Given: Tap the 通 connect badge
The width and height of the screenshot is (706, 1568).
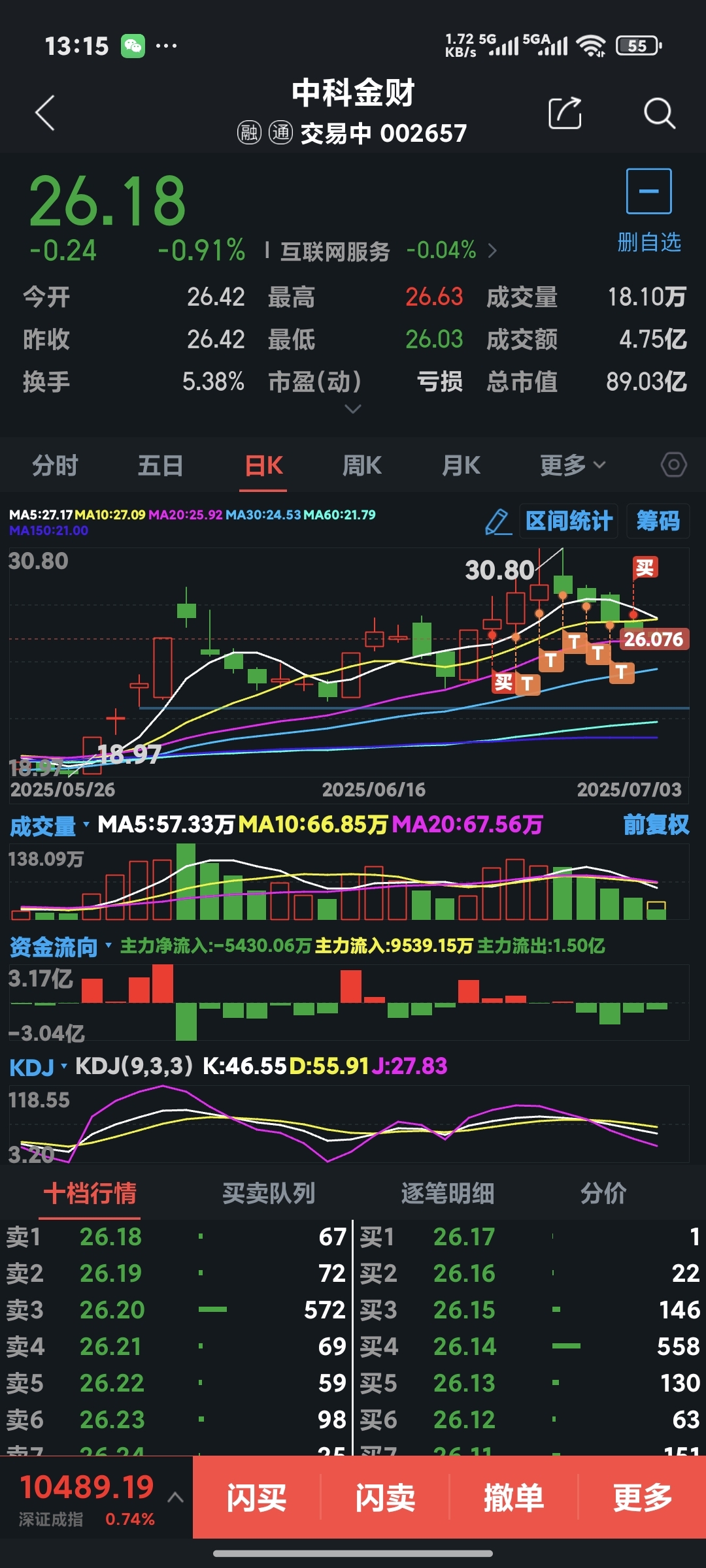Looking at the screenshot, I should pyautogui.click(x=280, y=133).
